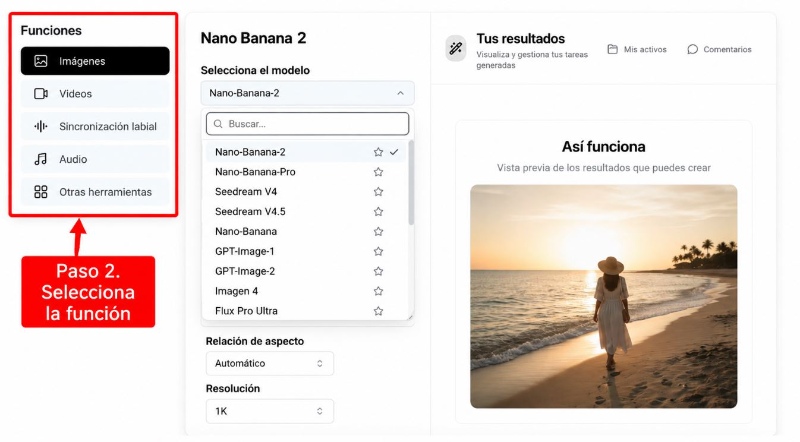
Task: Choose the Flux Pro Ultra model
Action: pos(306,311)
